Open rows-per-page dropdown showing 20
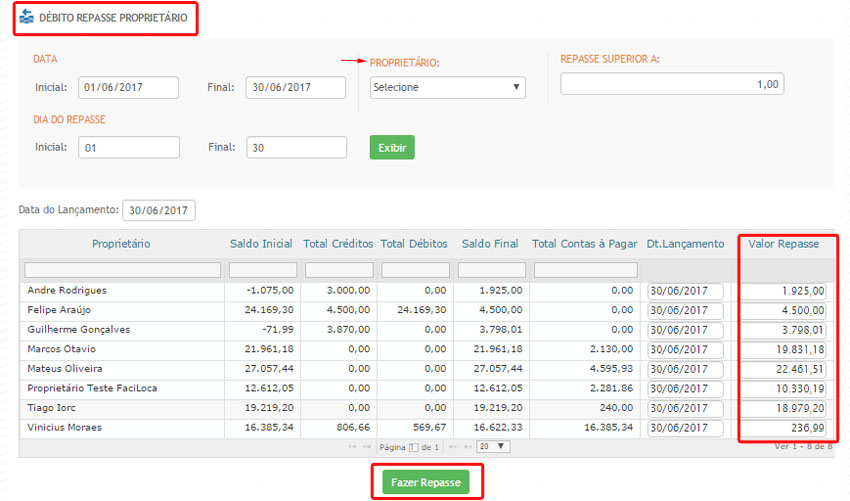This screenshot has height=501, width=850. coord(492,446)
